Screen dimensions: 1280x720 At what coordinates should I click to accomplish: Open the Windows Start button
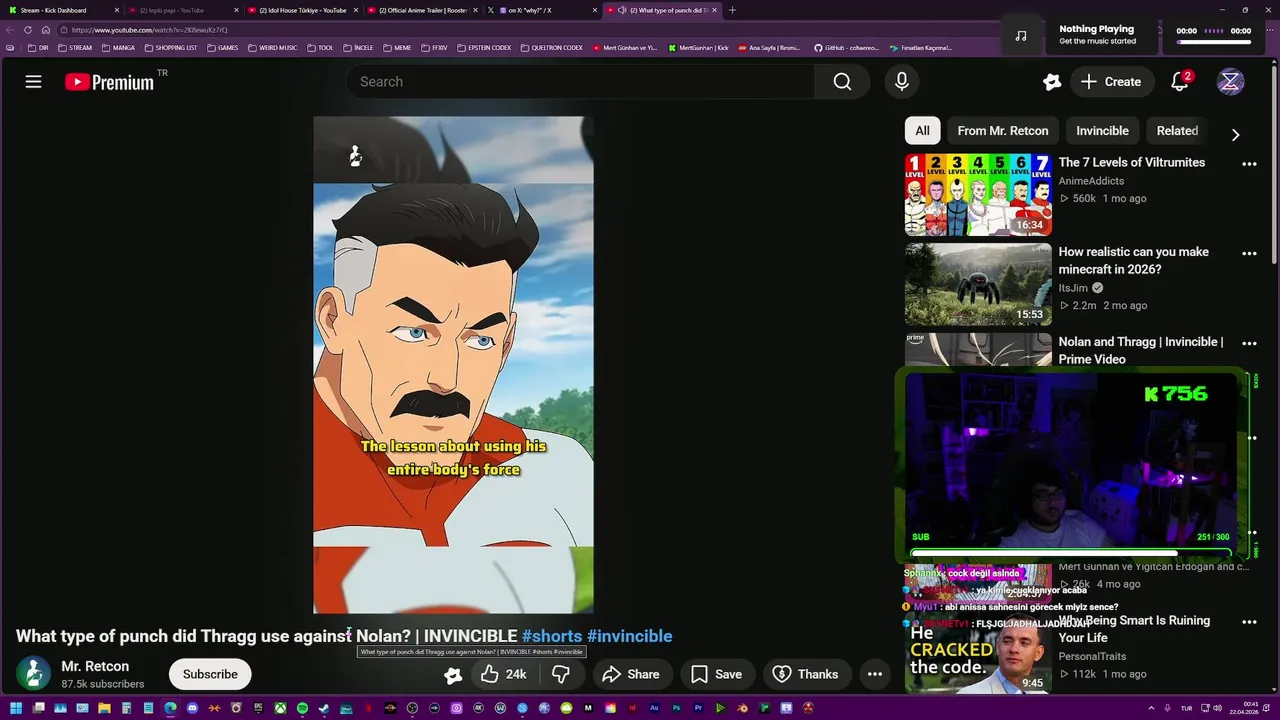point(16,708)
